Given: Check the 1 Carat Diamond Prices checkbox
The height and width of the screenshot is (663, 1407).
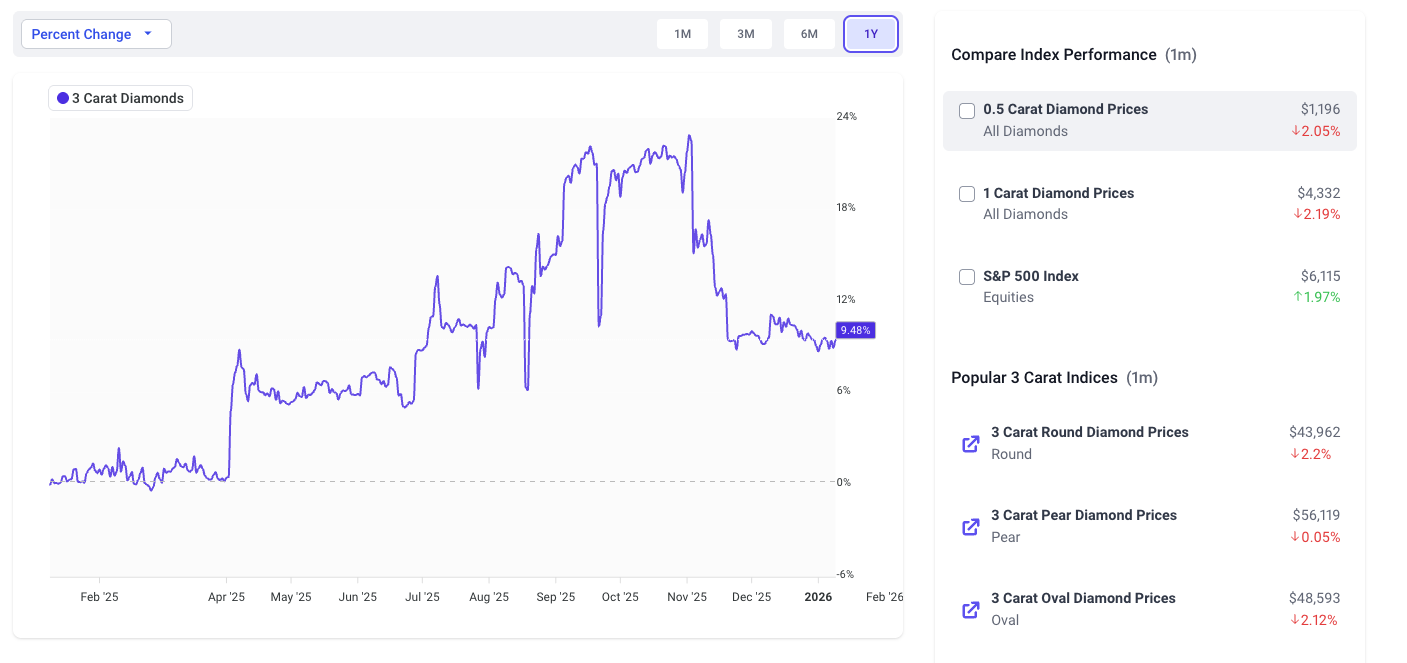Looking at the screenshot, I should (967, 193).
